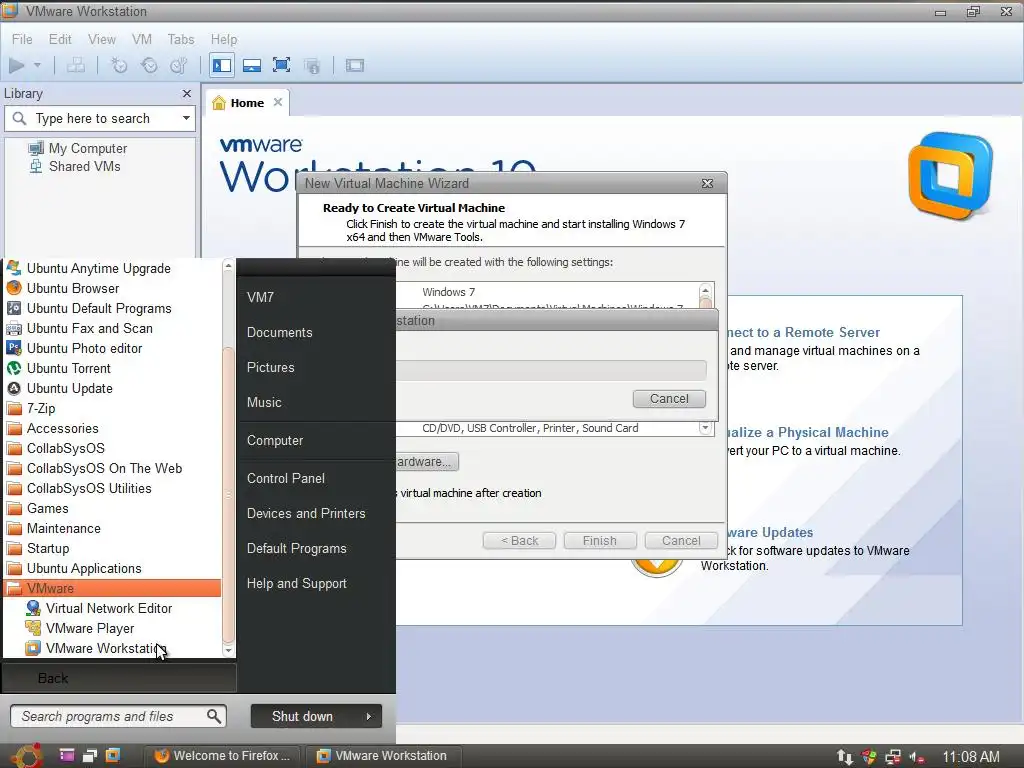The height and width of the screenshot is (768, 1024).
Task: Open Devices and Printers
Action: 306,513
